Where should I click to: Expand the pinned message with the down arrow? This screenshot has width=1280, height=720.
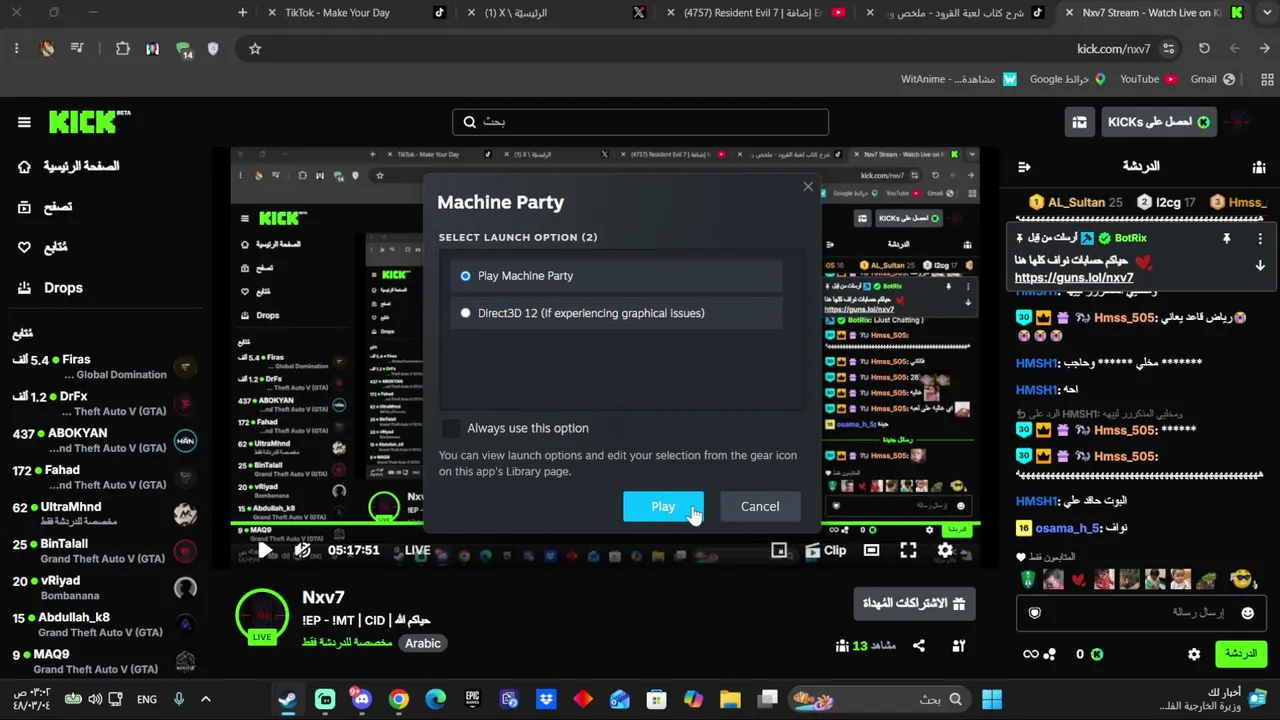(x=1260, y=266)
